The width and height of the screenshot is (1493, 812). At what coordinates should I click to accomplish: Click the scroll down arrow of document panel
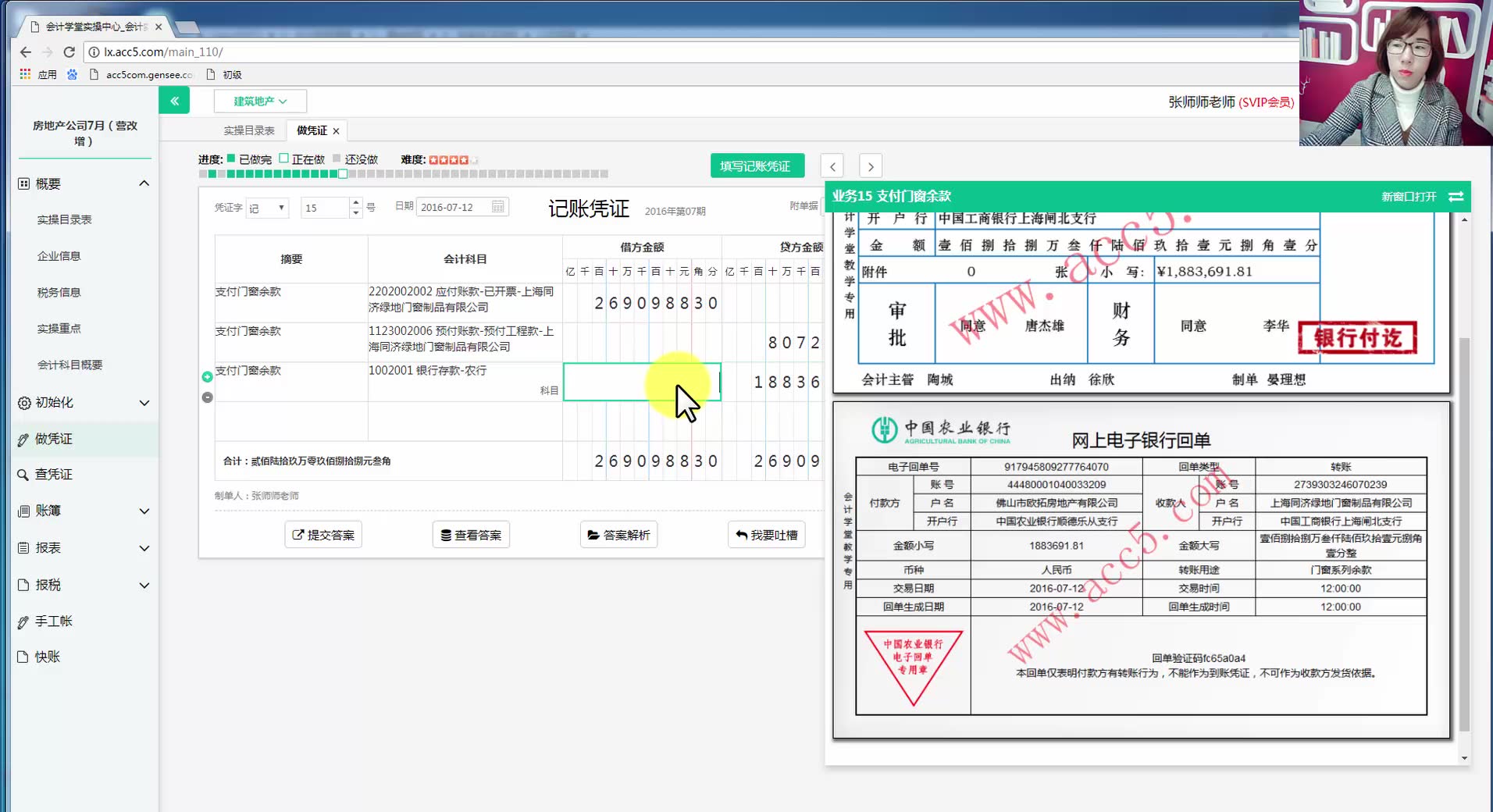[x=1464, y=758]
